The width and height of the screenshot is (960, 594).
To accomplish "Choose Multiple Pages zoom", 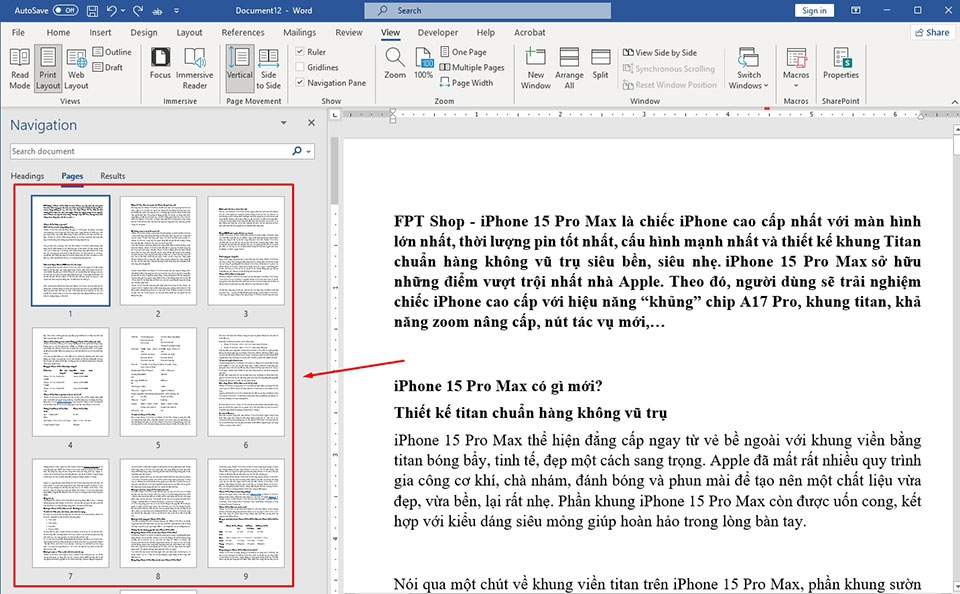I will (x=472, y=67).
